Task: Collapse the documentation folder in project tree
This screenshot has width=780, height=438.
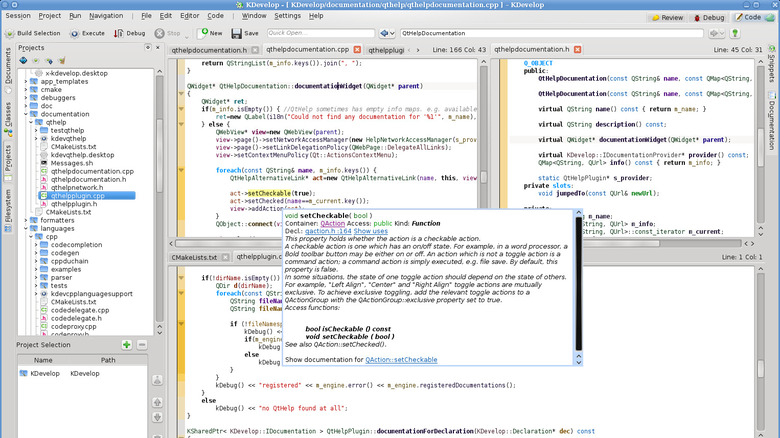Action: click(x=27, y=114)
